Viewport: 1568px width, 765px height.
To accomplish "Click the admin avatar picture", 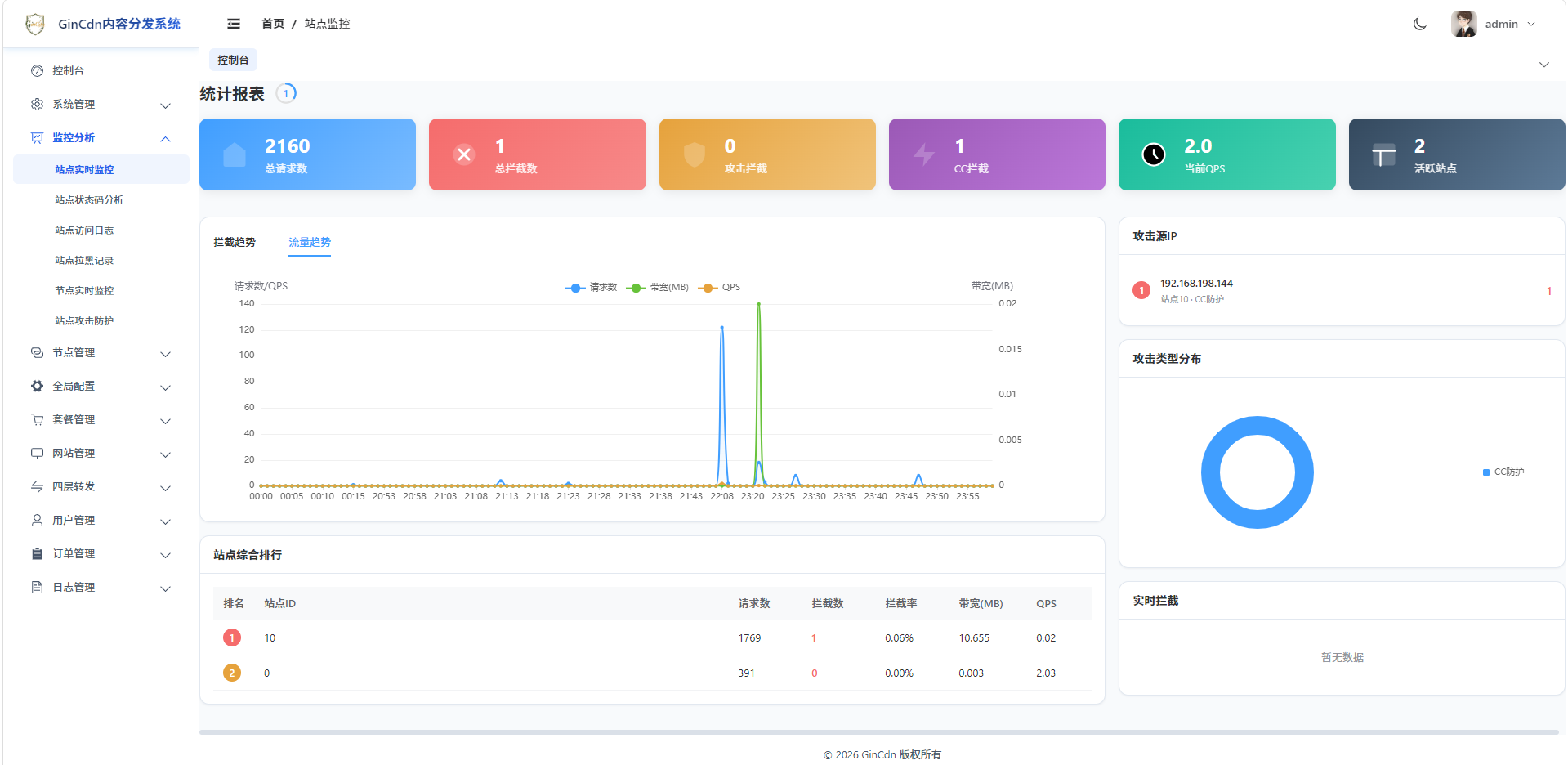I will 1463,24.
